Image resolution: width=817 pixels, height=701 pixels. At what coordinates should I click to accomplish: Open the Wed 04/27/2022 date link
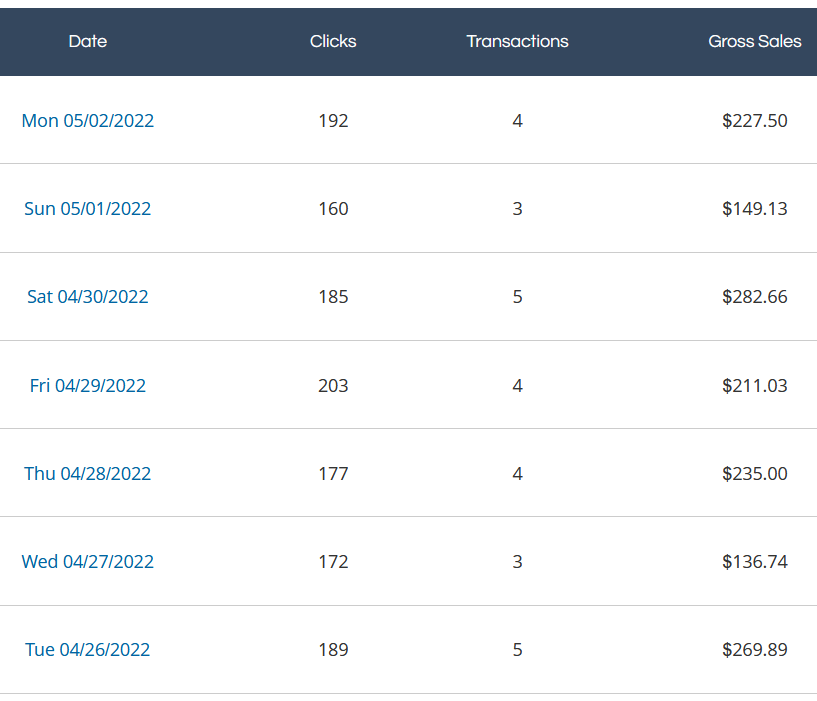88,561
